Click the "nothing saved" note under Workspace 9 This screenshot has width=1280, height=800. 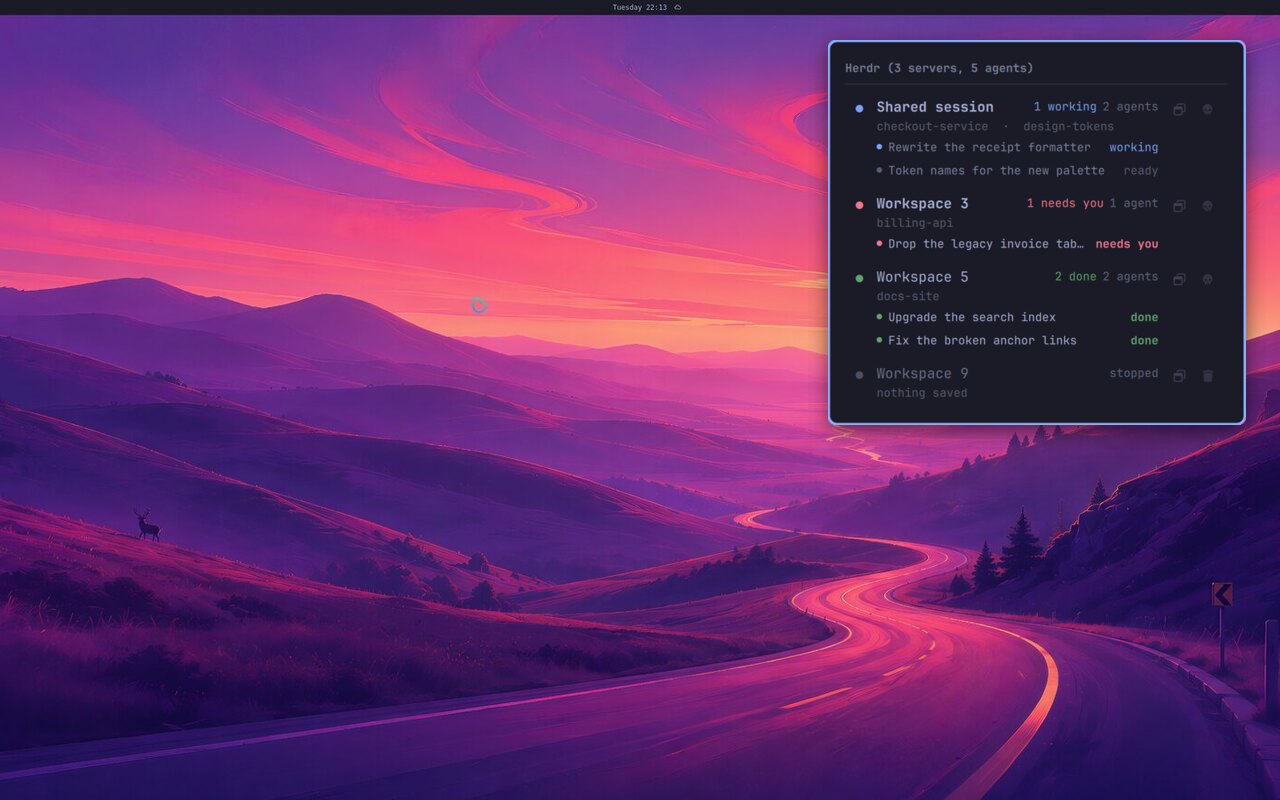pyautogui.click(x=922, y=393)
